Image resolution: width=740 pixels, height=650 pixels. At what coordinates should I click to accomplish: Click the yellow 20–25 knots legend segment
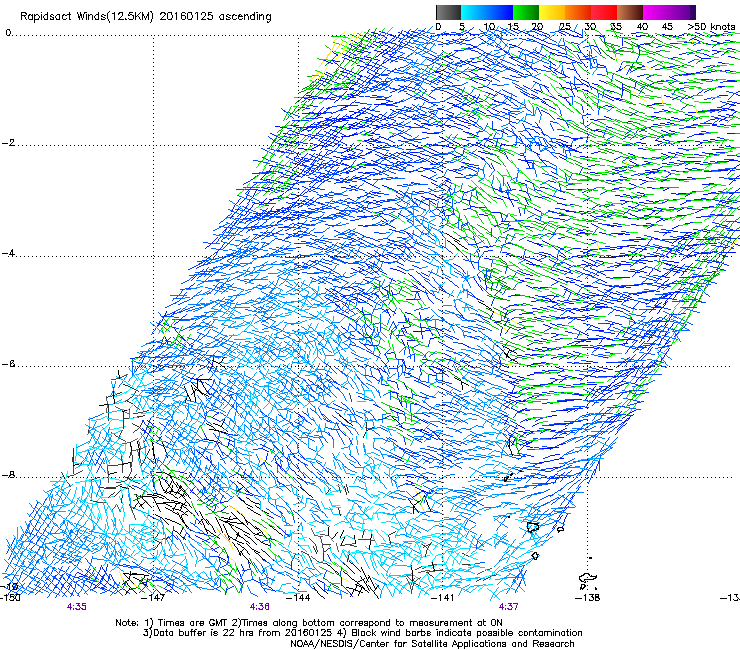click(x=552, y=12)
